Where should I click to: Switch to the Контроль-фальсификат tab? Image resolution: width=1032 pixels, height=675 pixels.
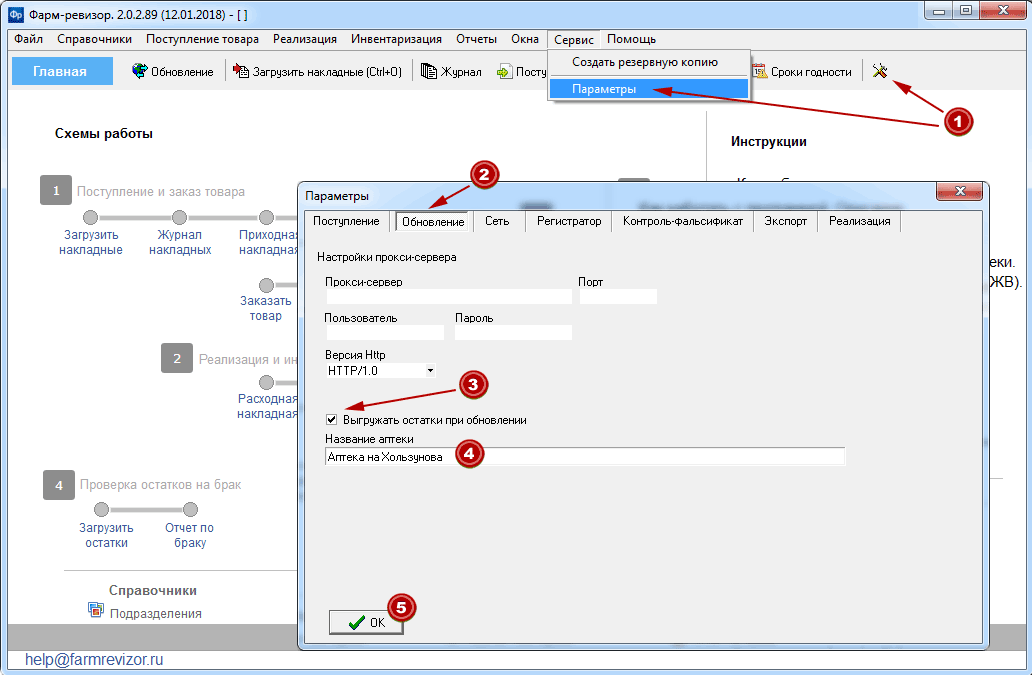pyautogui.click(x=683, y=221)
